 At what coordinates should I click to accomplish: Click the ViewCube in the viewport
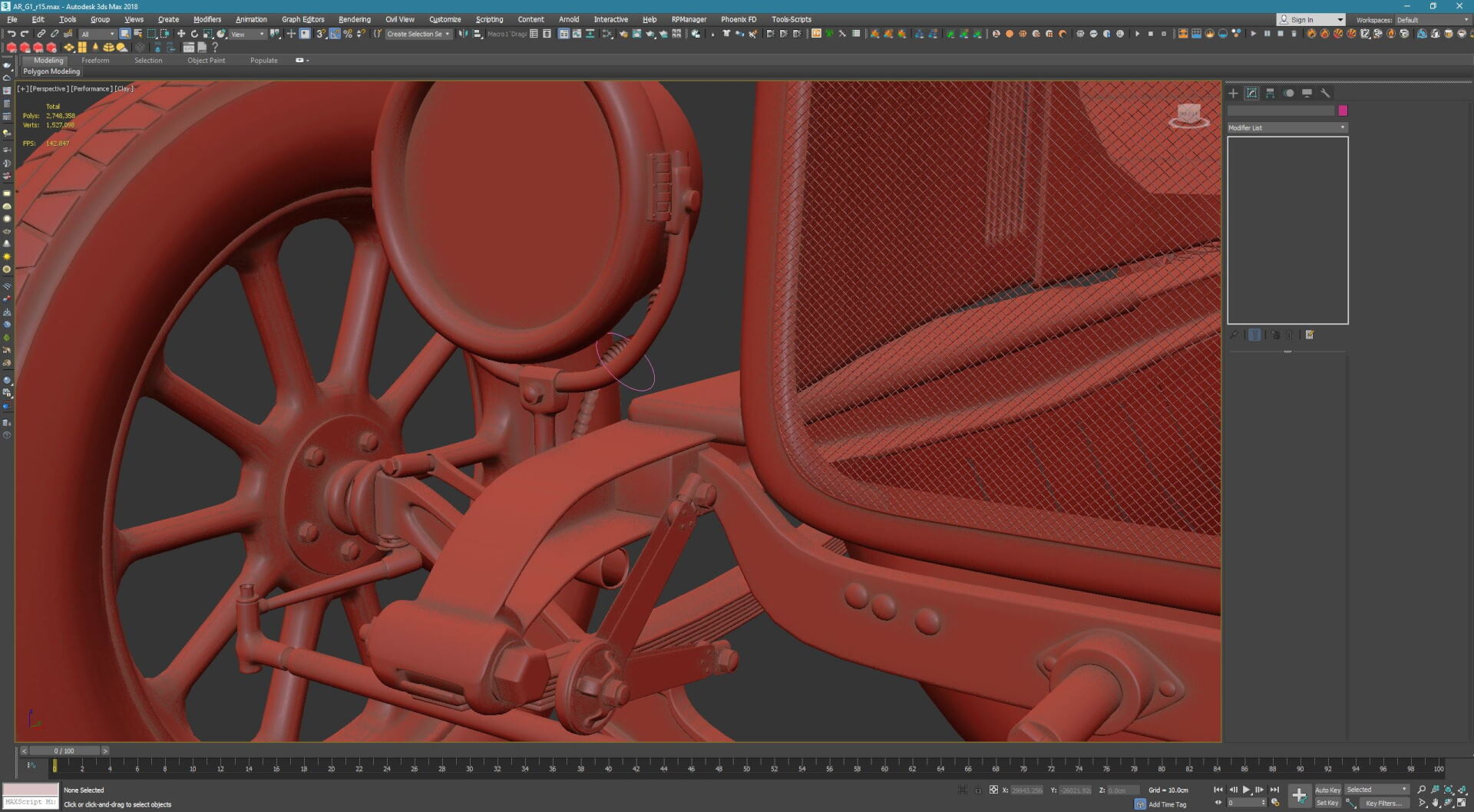pos(1188,115)
